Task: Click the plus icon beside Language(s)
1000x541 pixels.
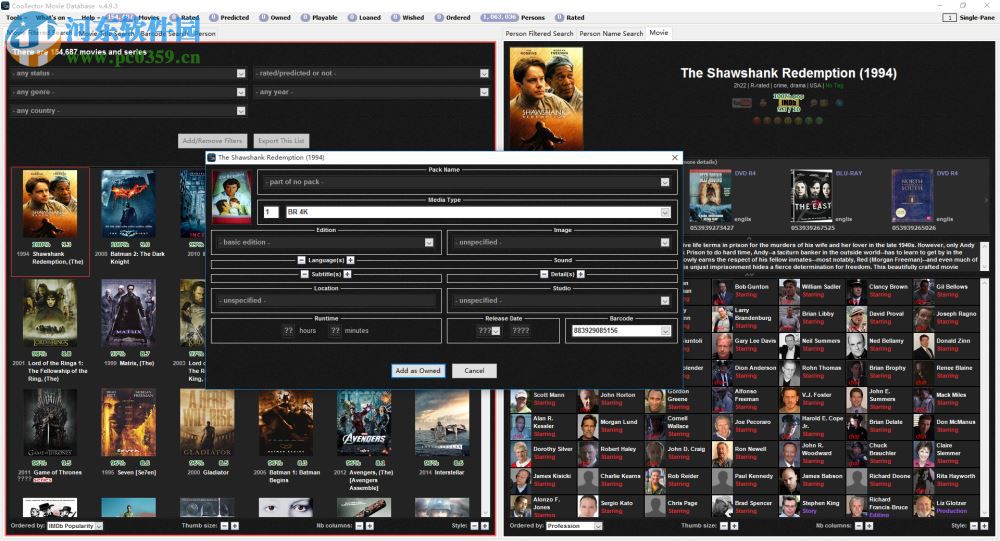Action: coord(350,260)
